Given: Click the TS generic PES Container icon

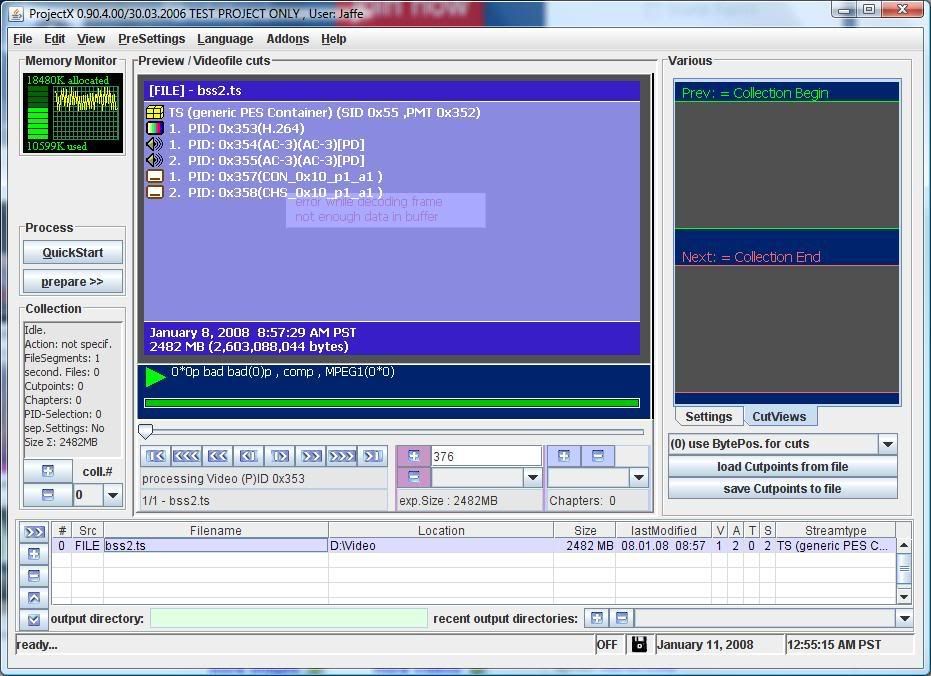Looking at the screenshot, I should click(x=155, y=112).
